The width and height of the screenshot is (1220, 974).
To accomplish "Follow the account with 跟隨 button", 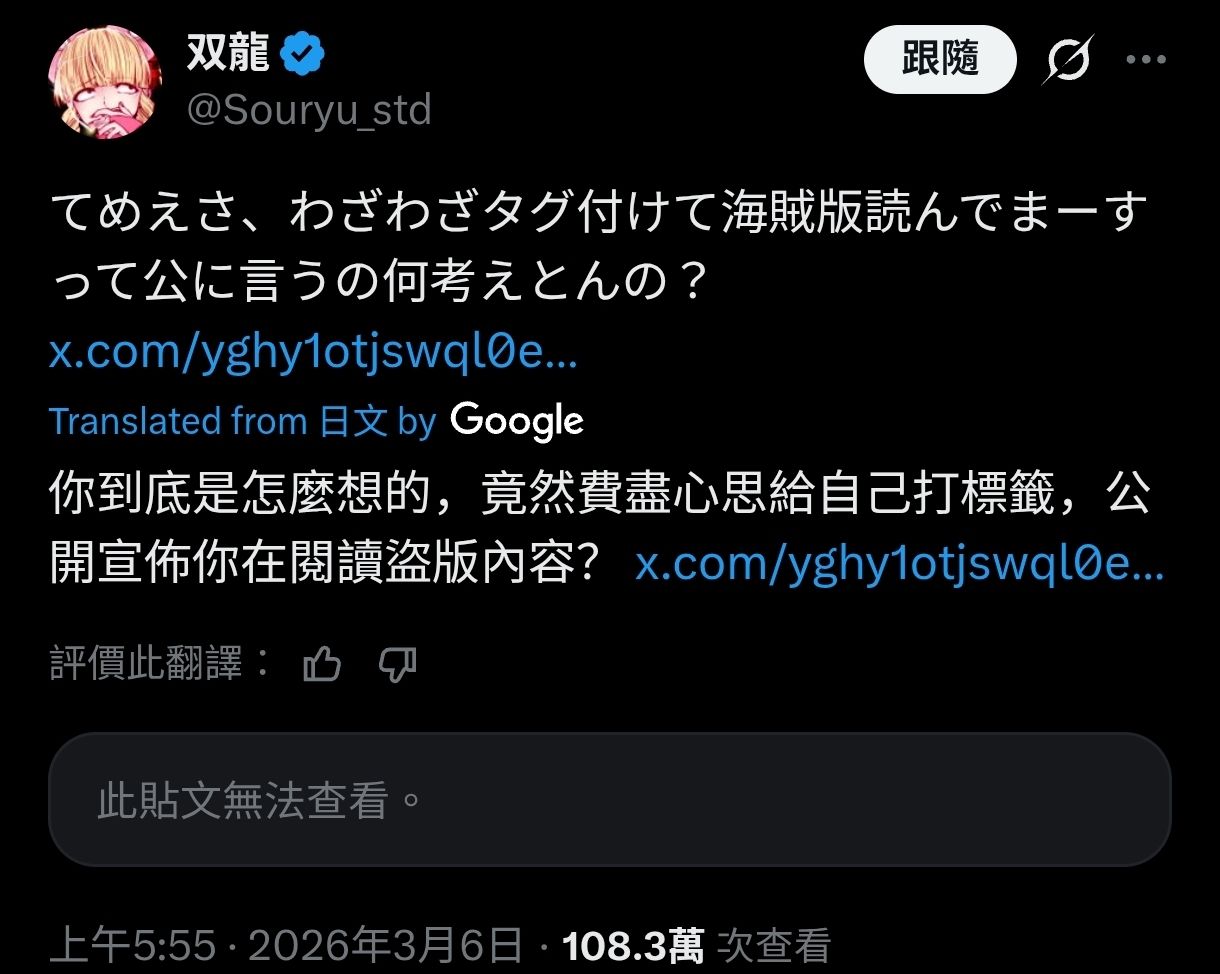I will 940,60.
